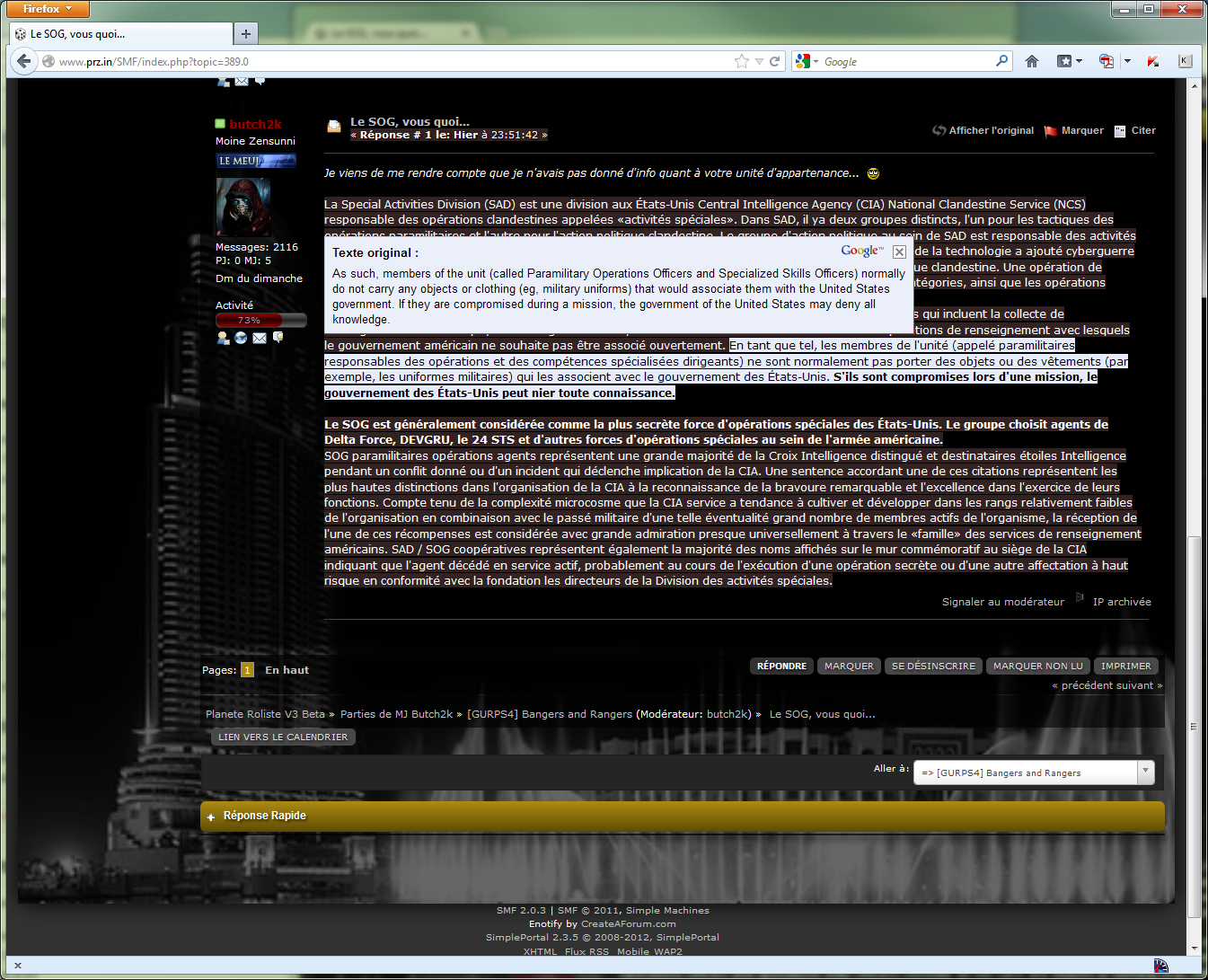Viewport: 1208px width, 980px height.
Task: Click butch2k's website globe icon
Action: (241, 338)
